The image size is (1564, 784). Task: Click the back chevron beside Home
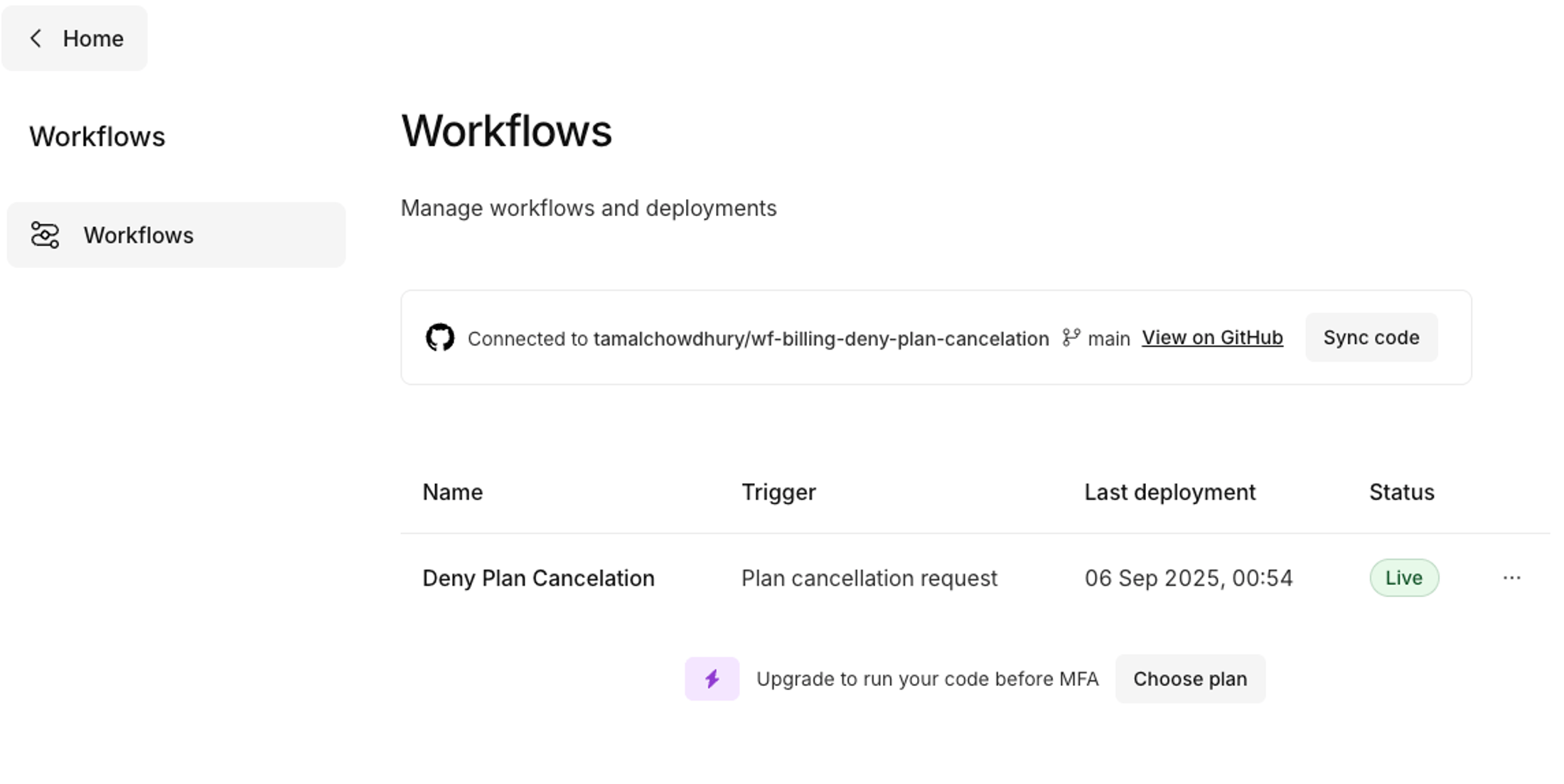36,38
